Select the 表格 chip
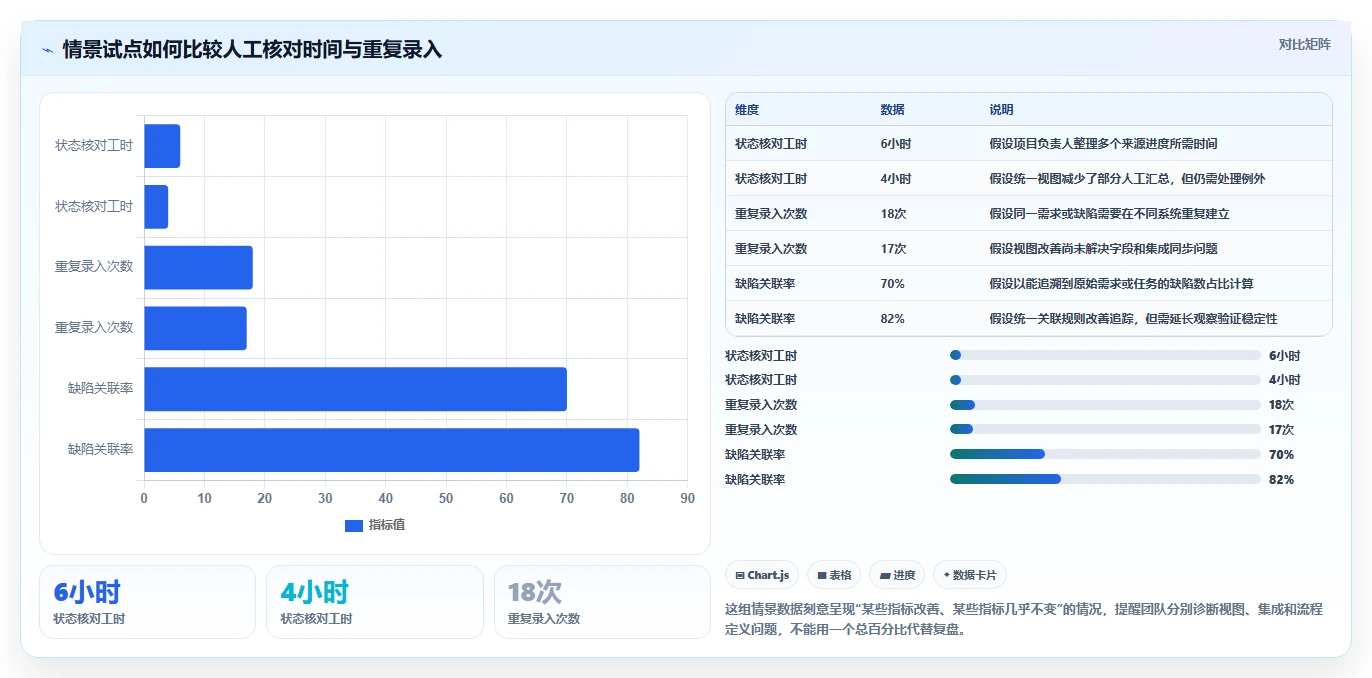The image size is (1372, 678). pyautogui.click(x=834, y=575)
